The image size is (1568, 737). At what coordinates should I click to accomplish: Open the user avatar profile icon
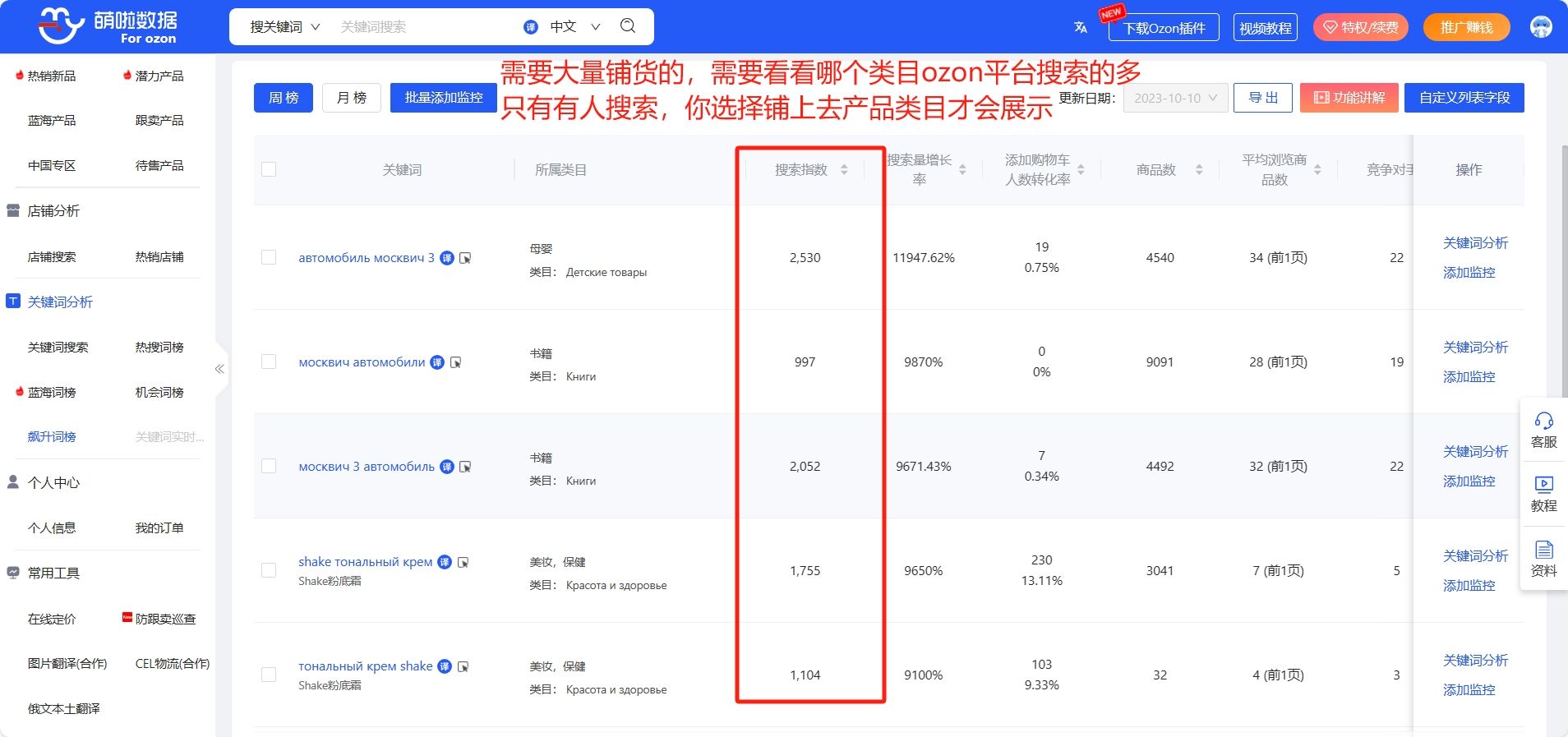(1541, 27)
